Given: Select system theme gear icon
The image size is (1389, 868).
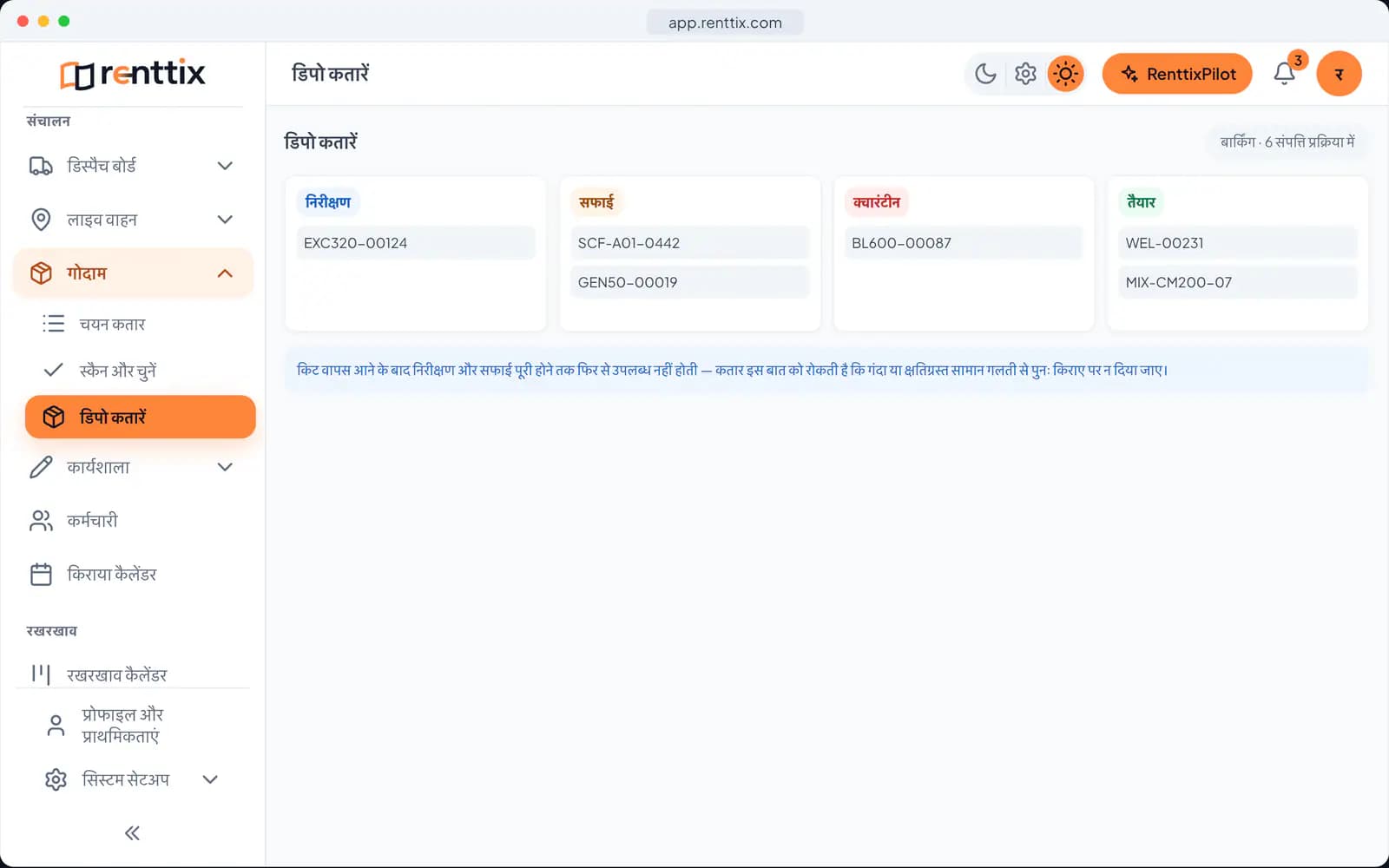Looking at the screenshot, I should (x=1025, y=74).
